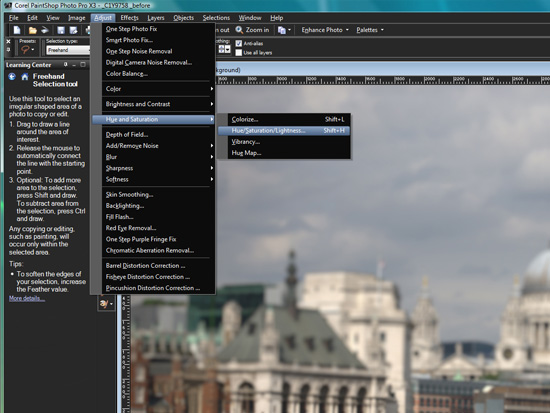Select Hue and Saturation menu entry
550x413 pixels.
(x=153, y=120)
